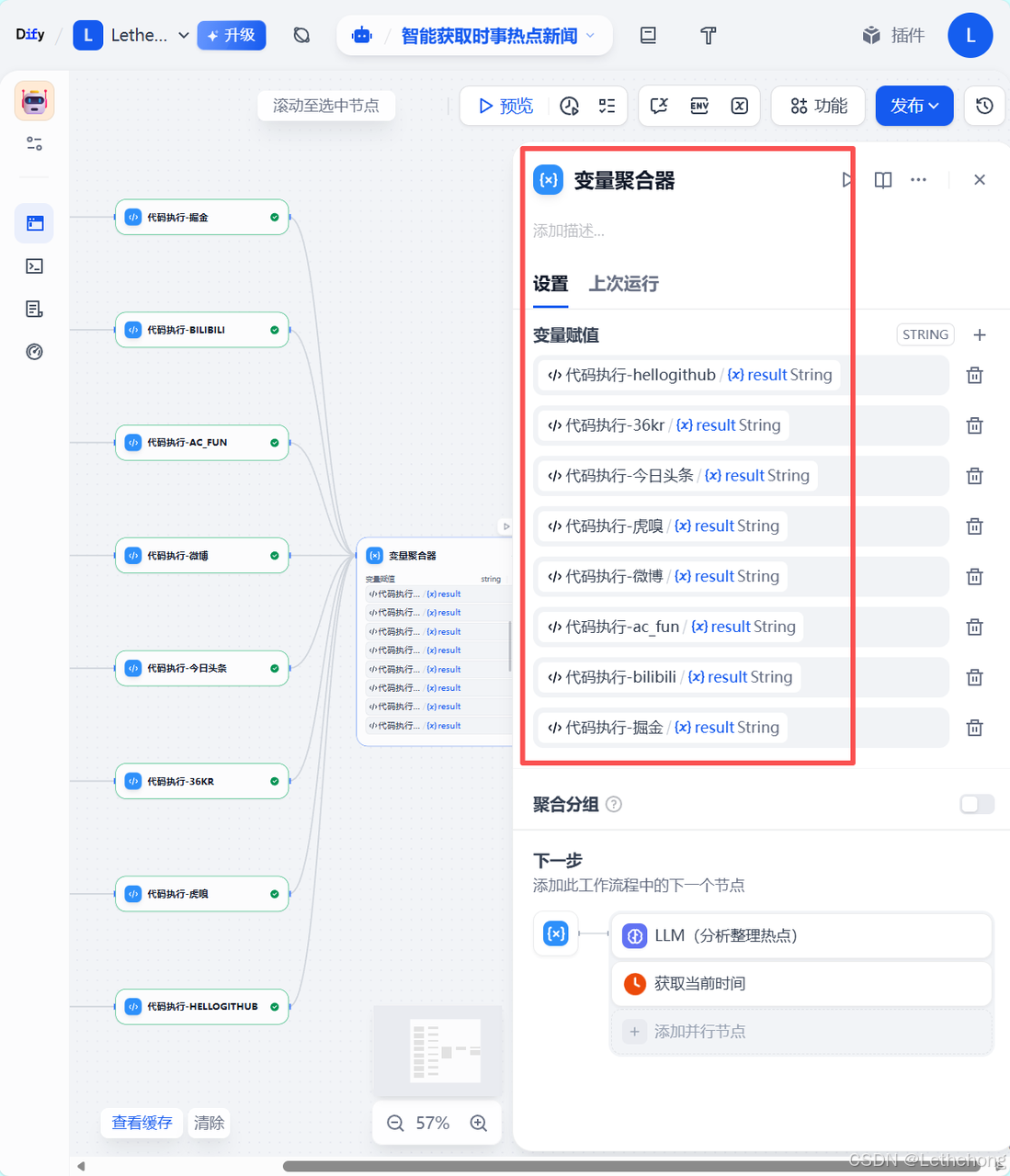The height and width of the screenshot is (1176, 1010).
Task: Open the STRING type selector
Action: click(x=925, y=334)
